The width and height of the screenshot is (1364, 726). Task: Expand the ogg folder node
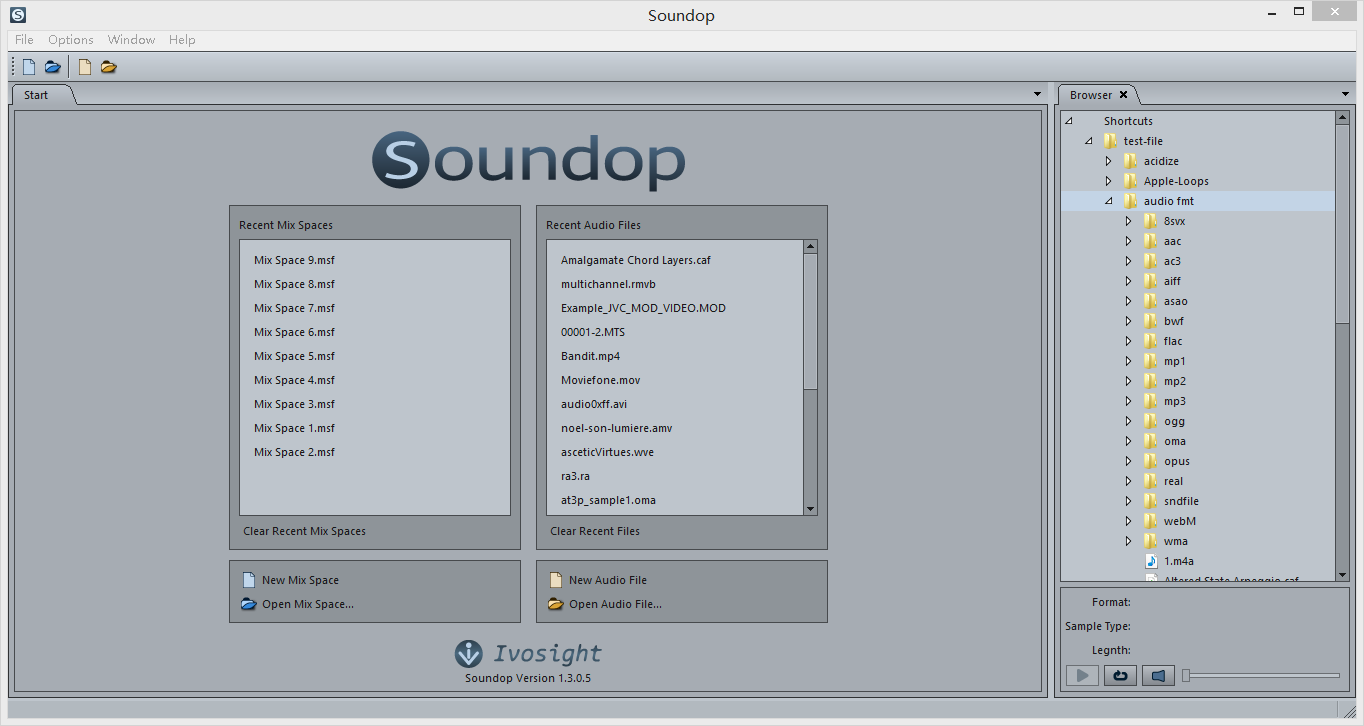tap(1129, 421)
